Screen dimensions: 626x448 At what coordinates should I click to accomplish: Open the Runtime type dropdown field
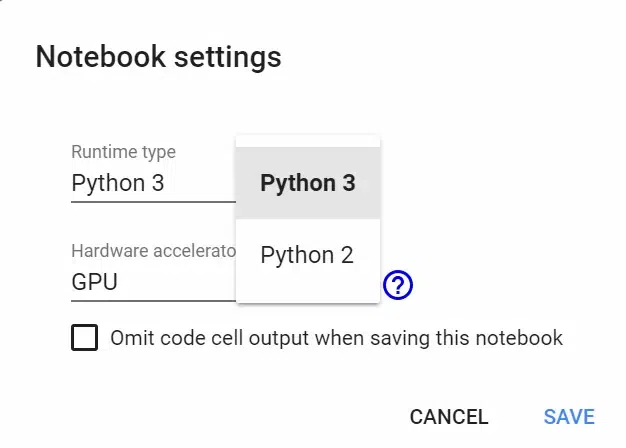click(x=152, y=184)
